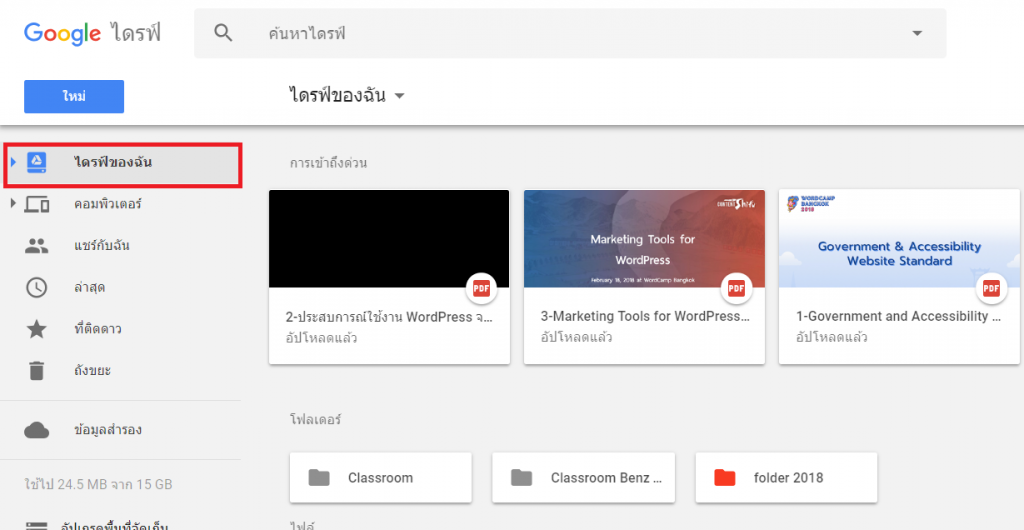Click PDF badge on 1-Government file
The image size is (1024, 530).
(x=991, y=288)
